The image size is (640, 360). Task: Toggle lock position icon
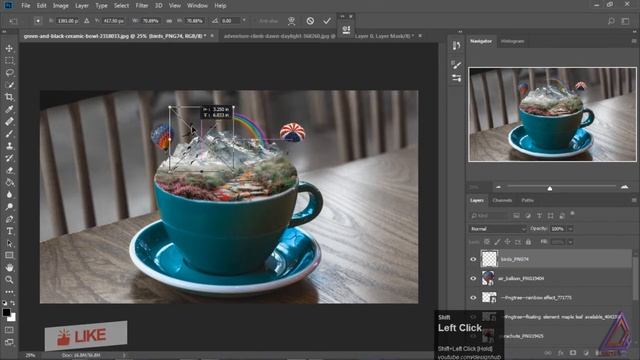point(507,242)
